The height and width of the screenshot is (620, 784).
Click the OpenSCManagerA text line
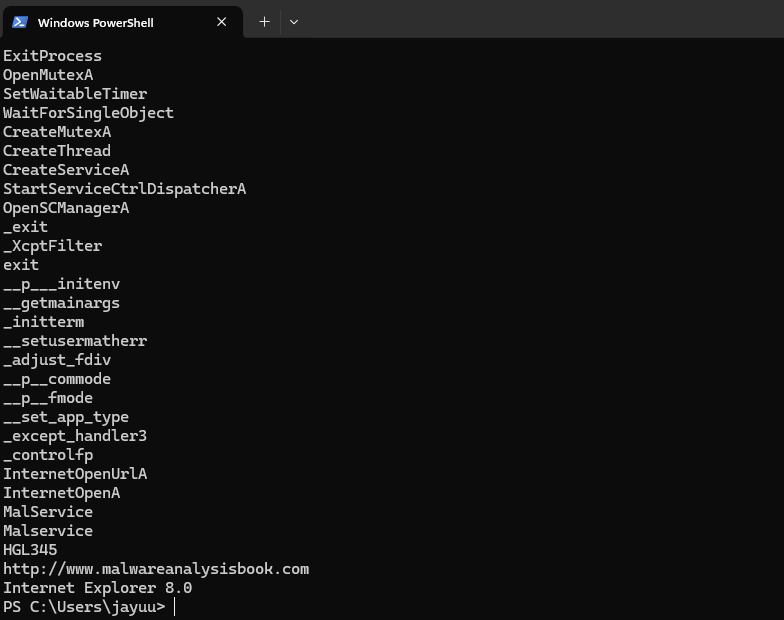[66, 208]
